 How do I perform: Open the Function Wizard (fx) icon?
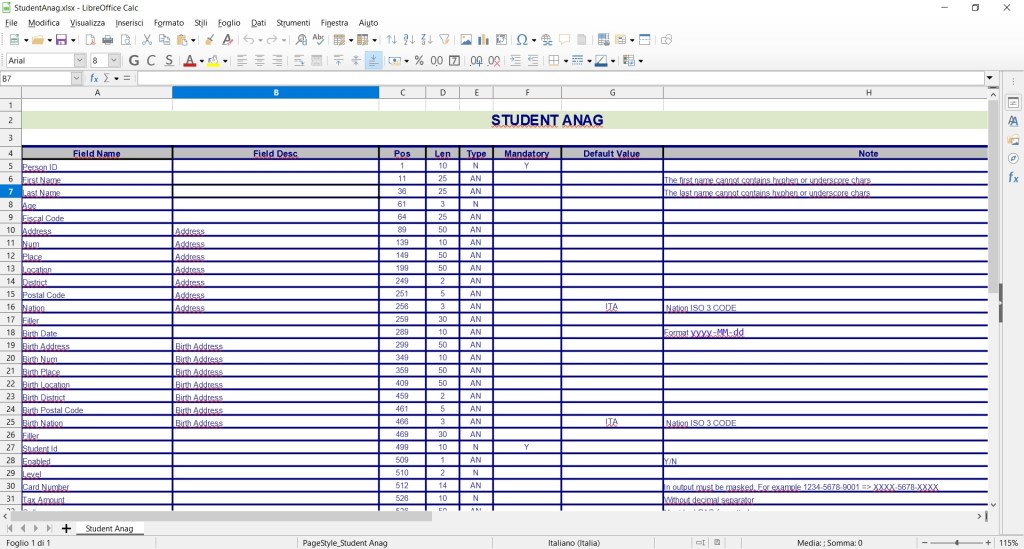coord(94,78)
